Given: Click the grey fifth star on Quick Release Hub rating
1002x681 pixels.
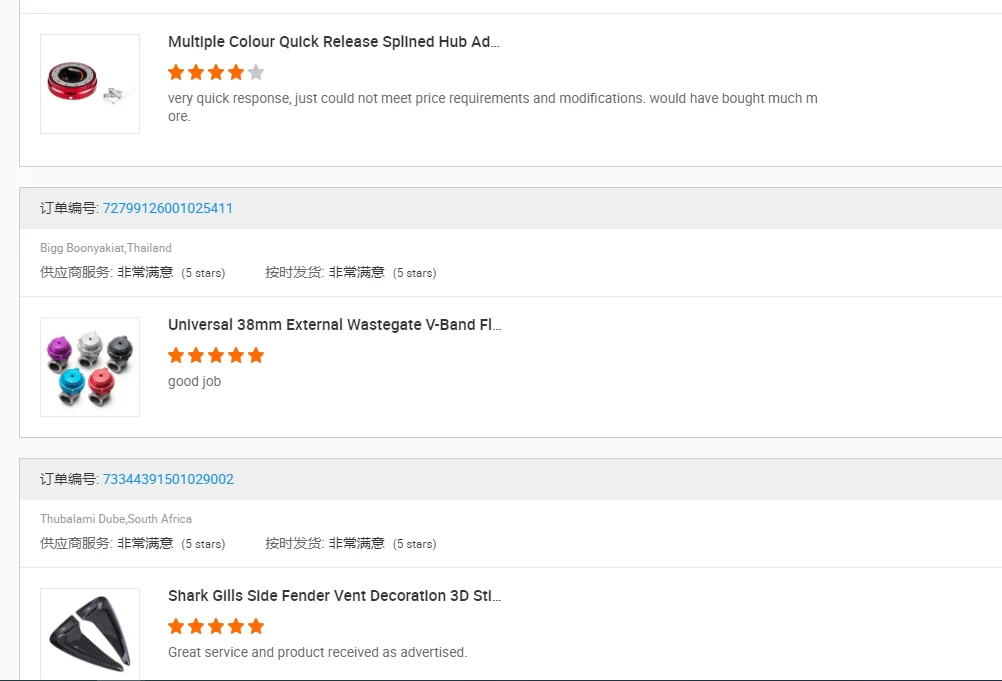Looking at the screenshot, I should coord(256,72).
